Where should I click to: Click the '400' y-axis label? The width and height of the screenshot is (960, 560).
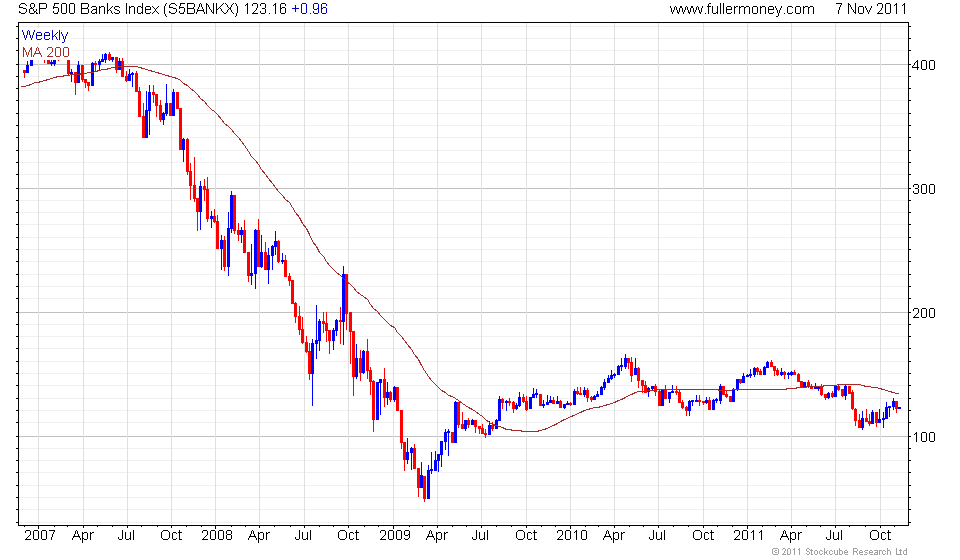[924, 65]
